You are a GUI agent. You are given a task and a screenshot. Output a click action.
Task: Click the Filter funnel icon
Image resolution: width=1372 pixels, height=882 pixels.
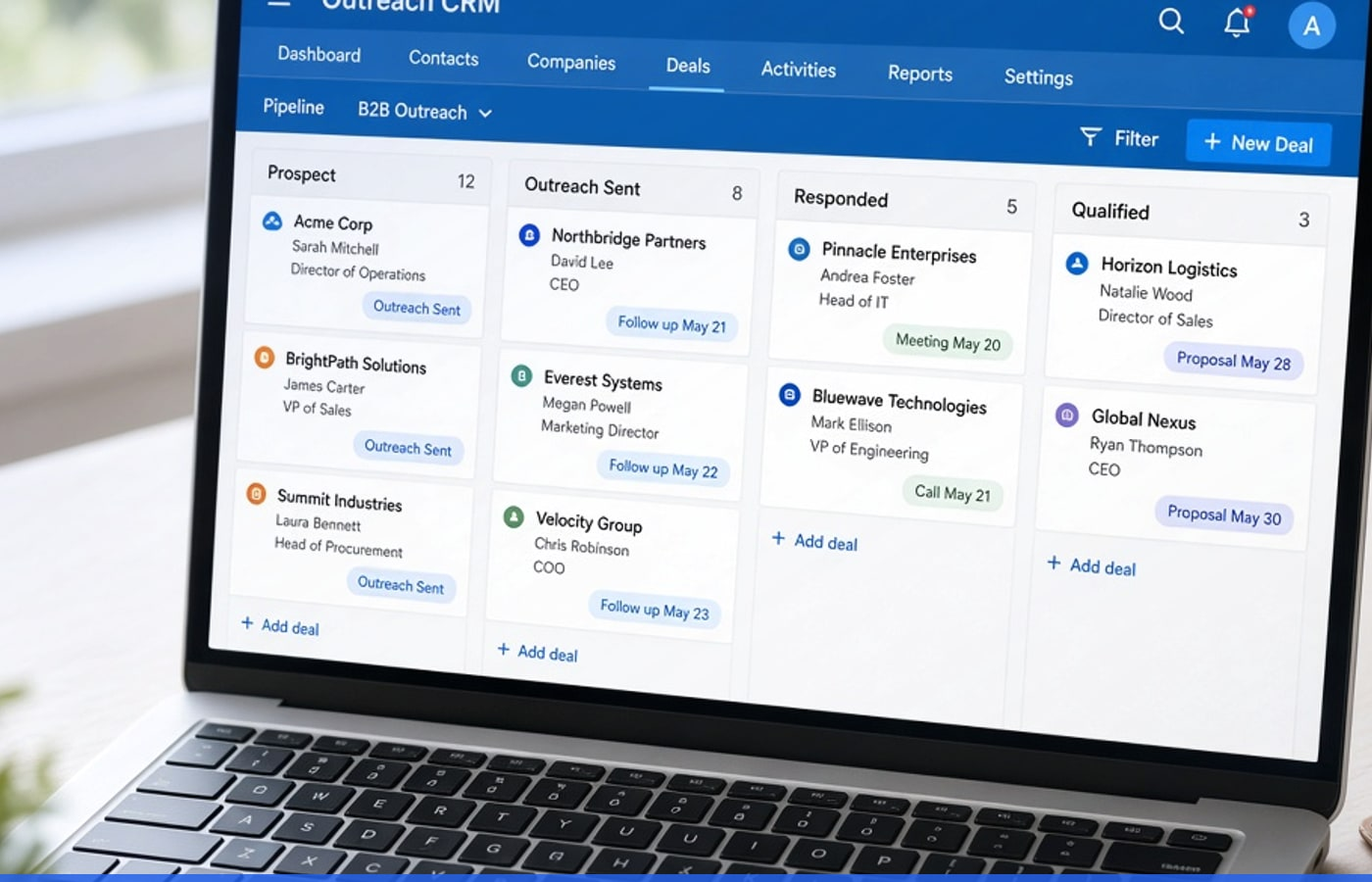click(x=1090, y=136)
